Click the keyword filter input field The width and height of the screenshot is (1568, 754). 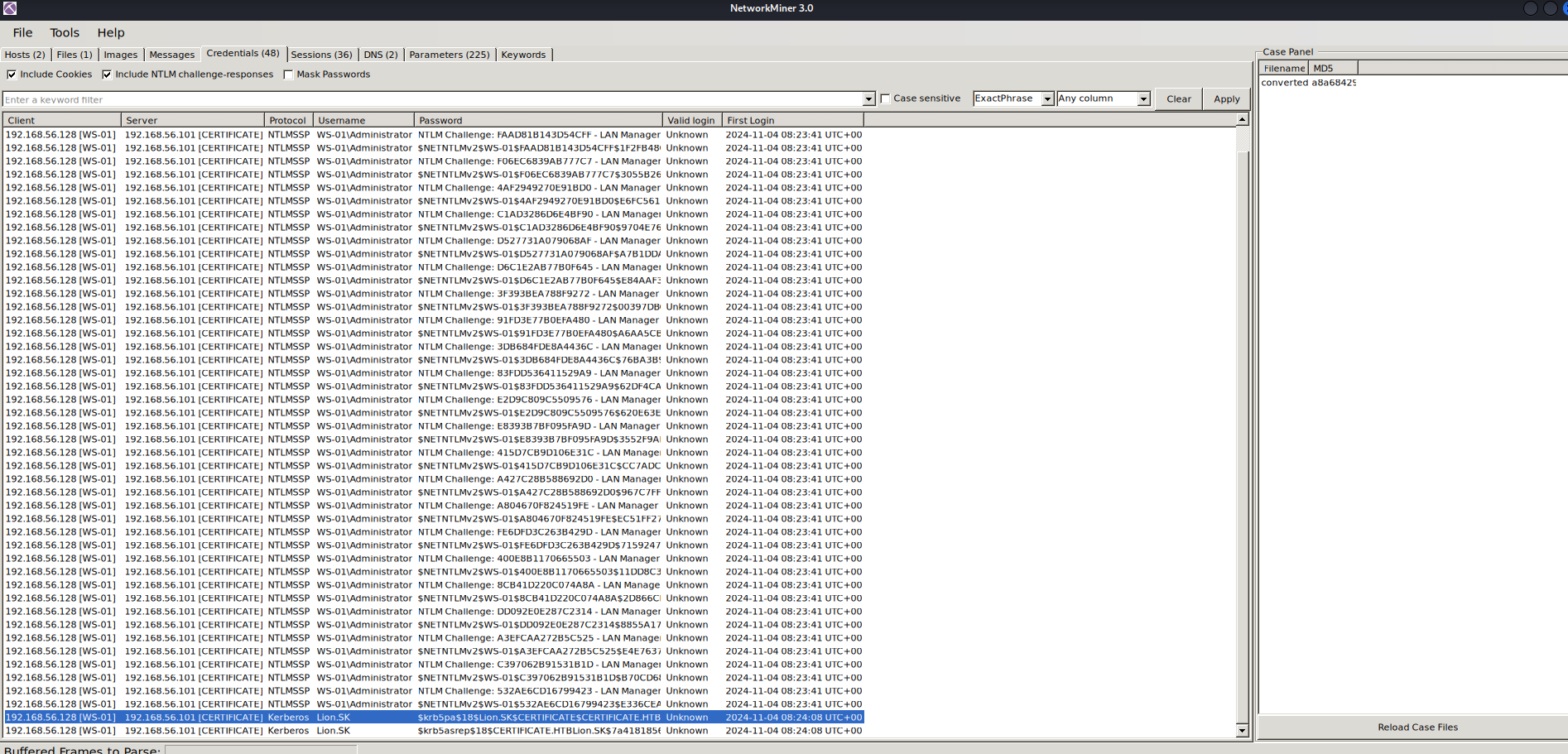(430, 99)
